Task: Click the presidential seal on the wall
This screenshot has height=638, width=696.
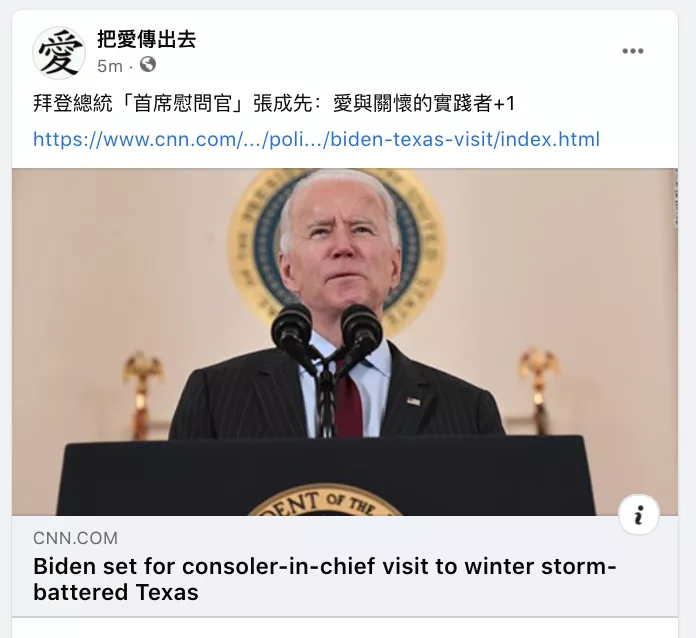Action: click(x=336, y=249)
